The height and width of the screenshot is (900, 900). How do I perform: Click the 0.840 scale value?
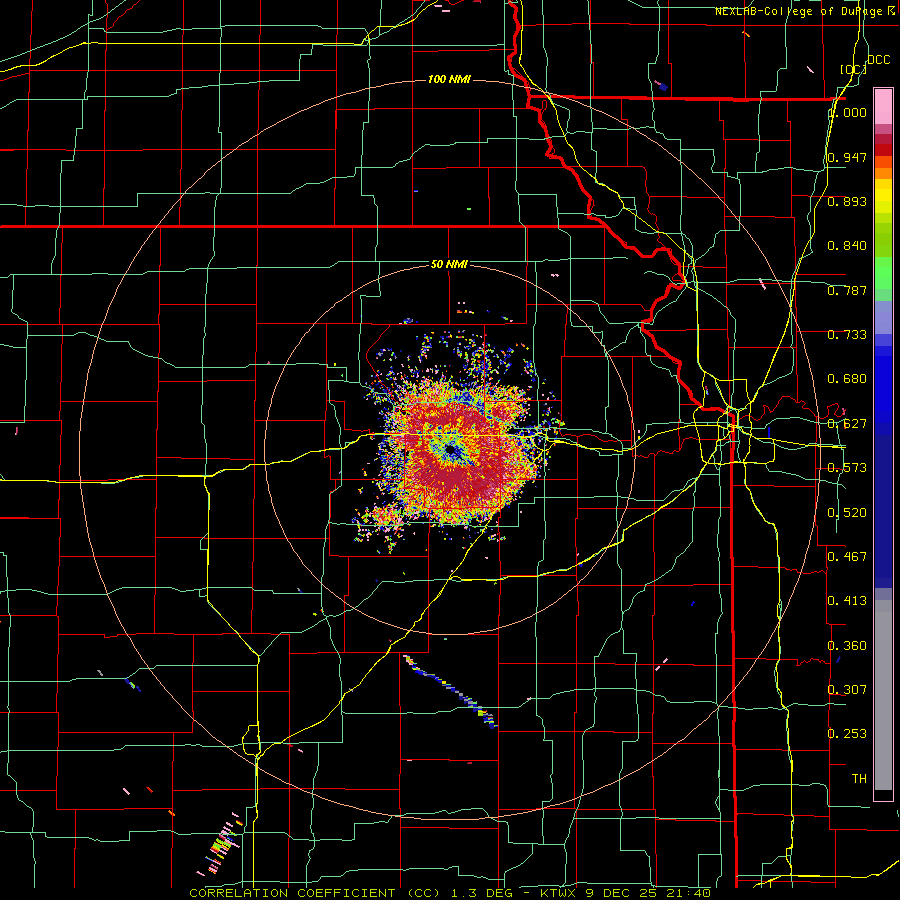847,246
